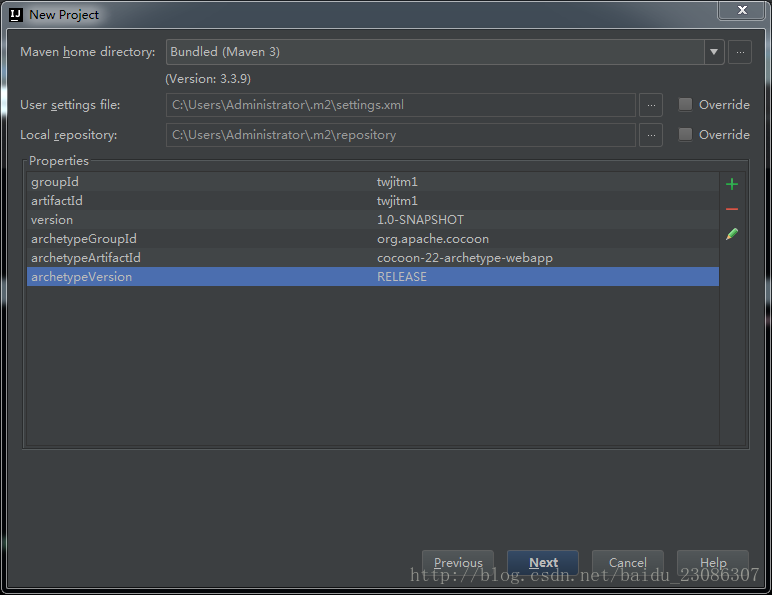This screenshot has height=595, width=772.
Task: Click the (Version: 3.3.9) text
Action: coord(208,79)
